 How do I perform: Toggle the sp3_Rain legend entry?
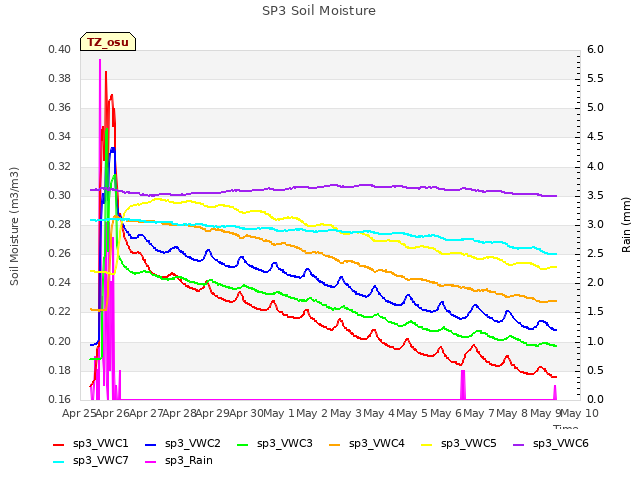click(179, 461)
